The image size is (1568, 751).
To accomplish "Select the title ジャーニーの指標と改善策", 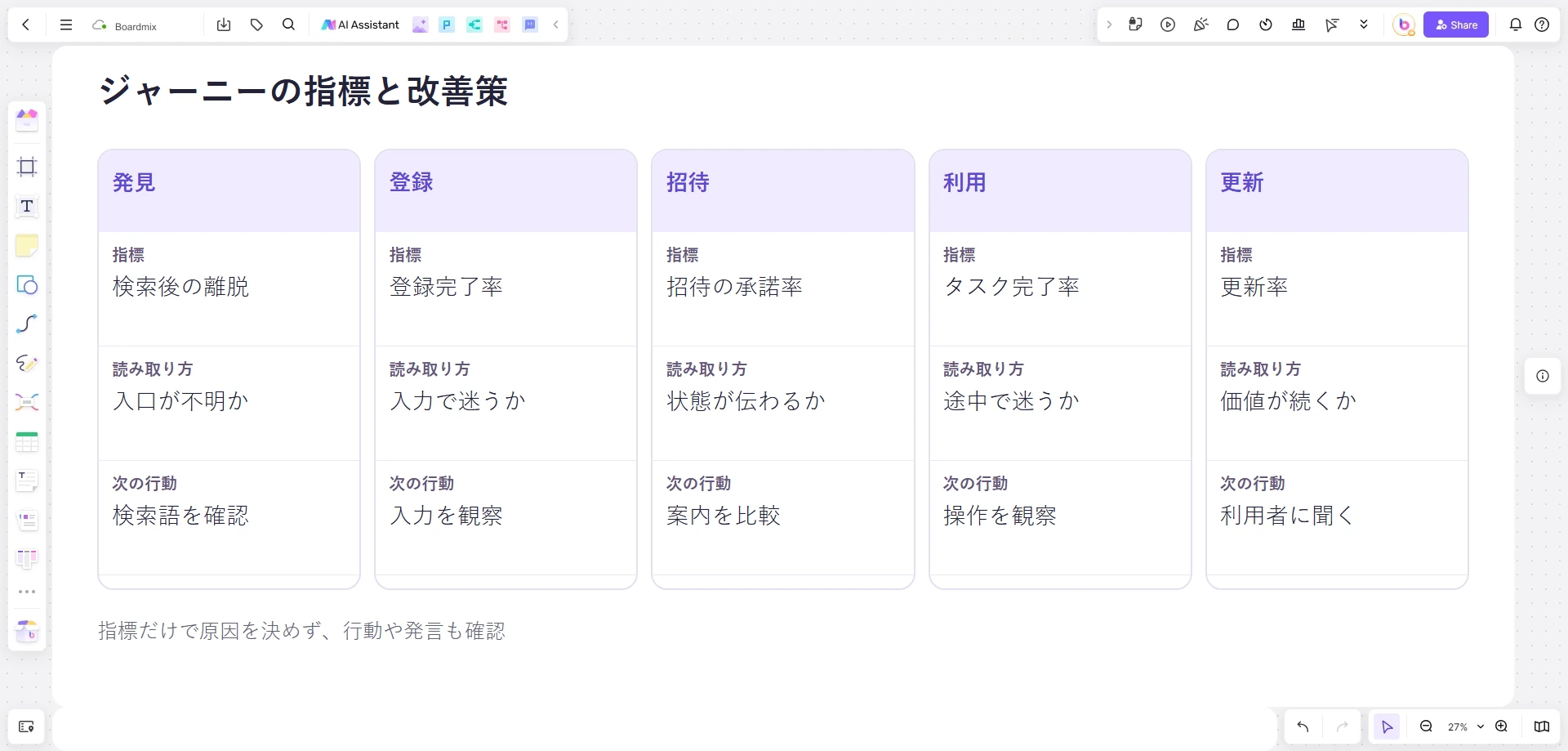I will tap(304, 91).
